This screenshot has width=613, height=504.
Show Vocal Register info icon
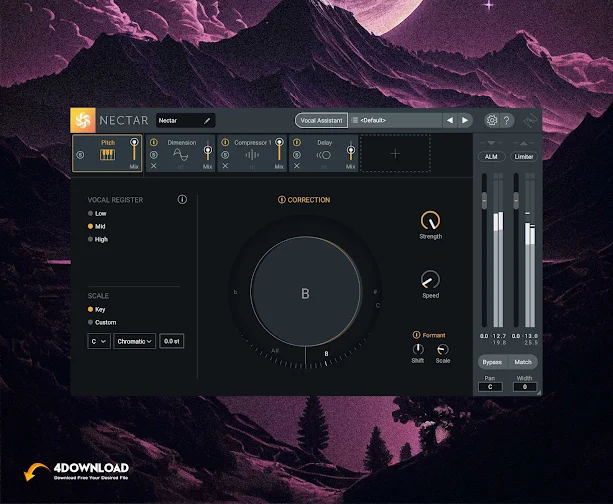click(x=182, y=199)
